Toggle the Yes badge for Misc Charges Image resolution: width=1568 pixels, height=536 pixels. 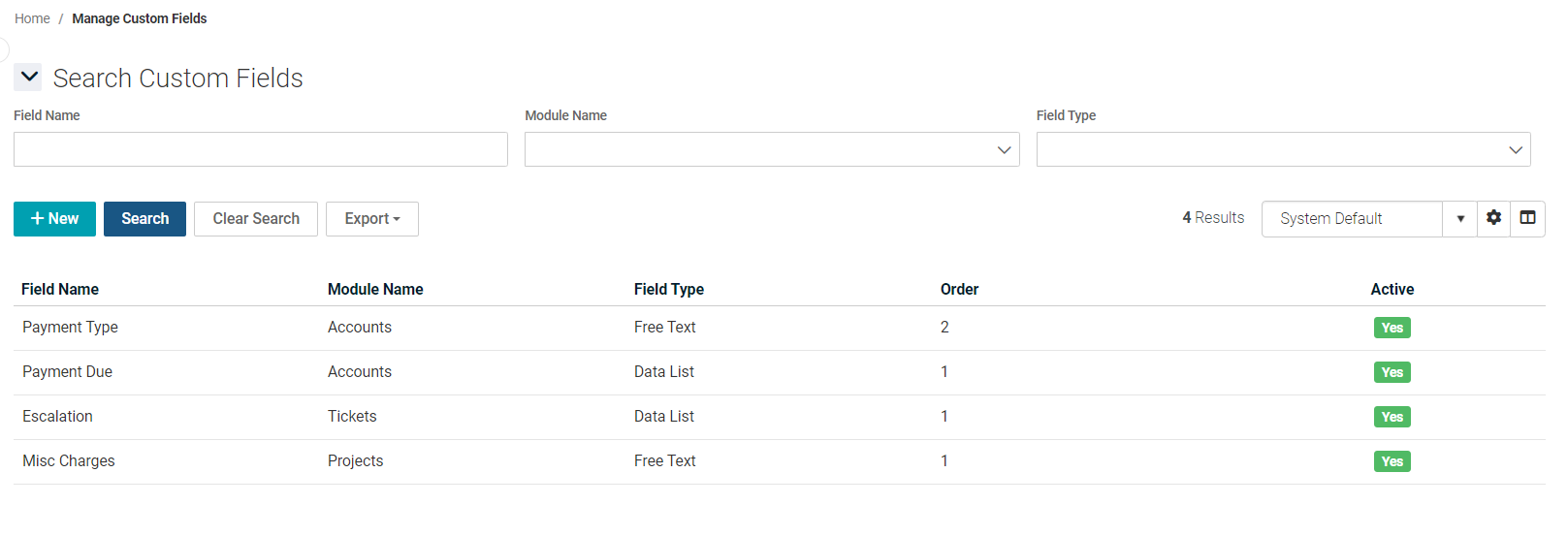tap(1392, 461)
